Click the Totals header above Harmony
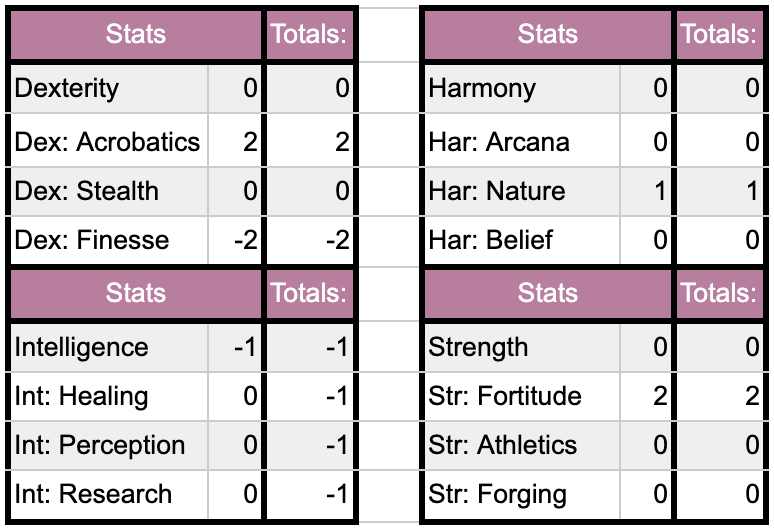This screenshot has height=528, width=774. pos(720,35)
